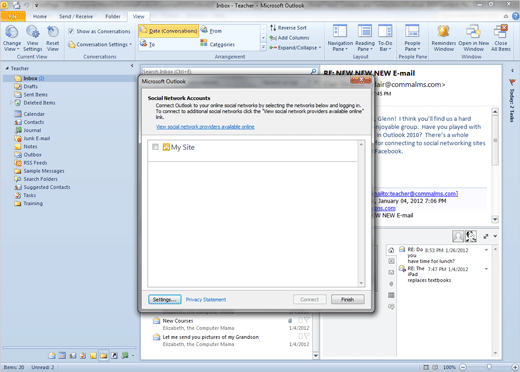Open To-Do Bar options
Screen dimensions: 520x372
385,39
